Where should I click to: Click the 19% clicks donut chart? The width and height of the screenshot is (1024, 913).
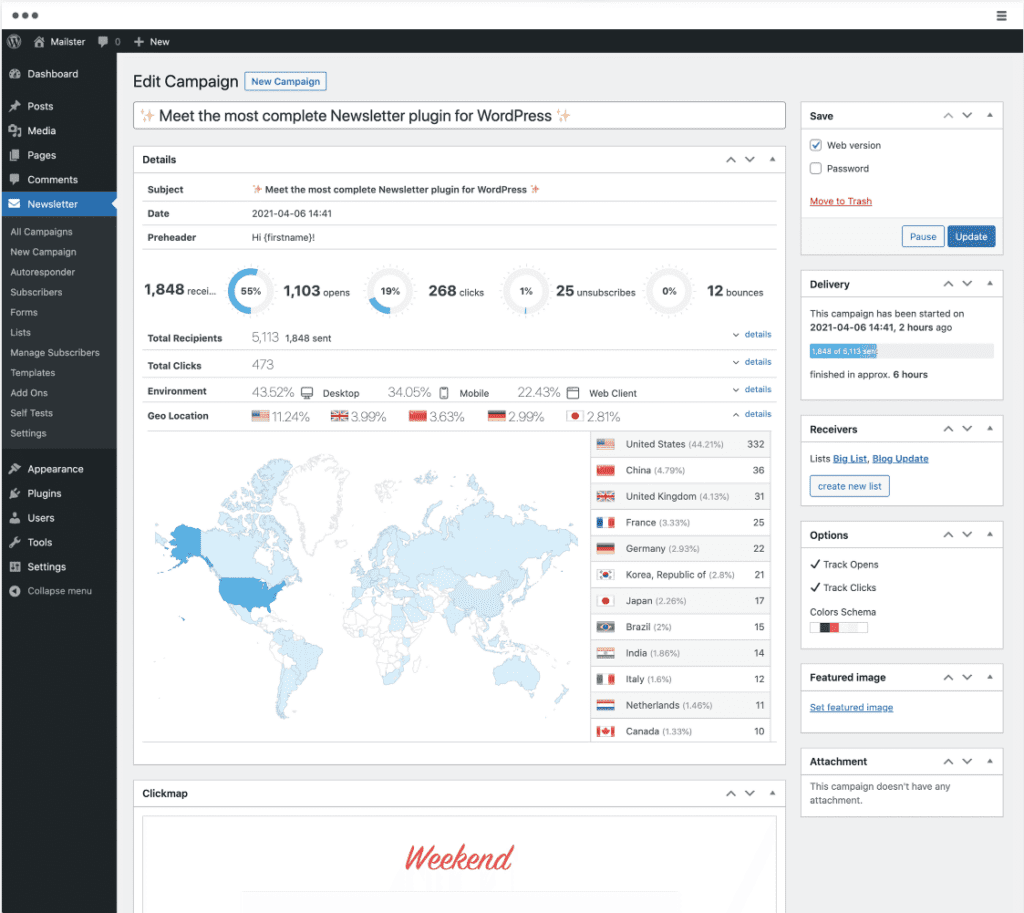coord(390,291)
